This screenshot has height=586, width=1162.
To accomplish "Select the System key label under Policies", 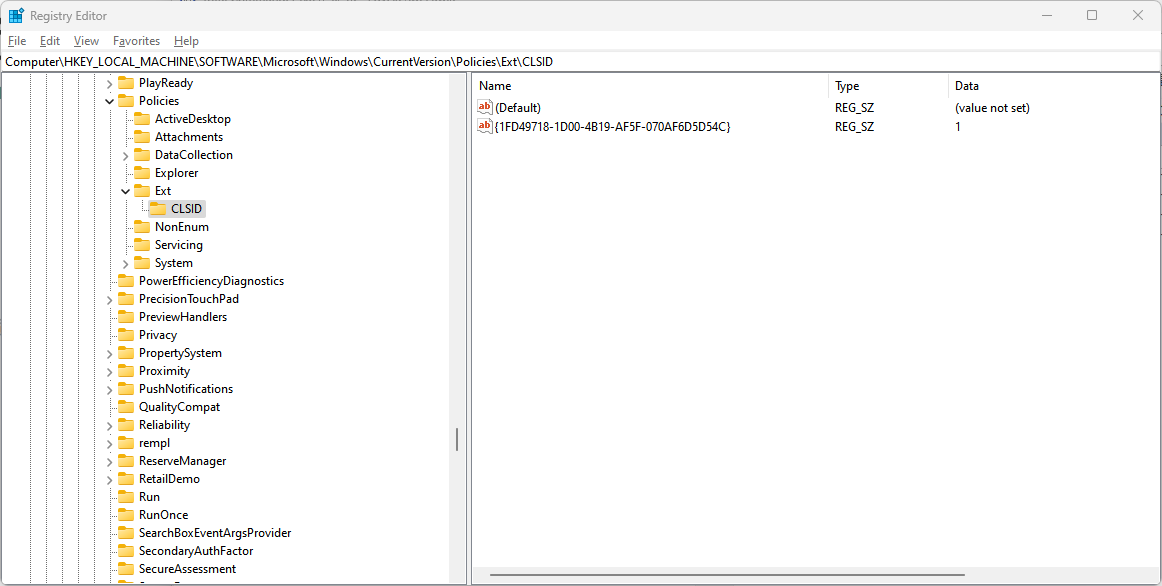I will [173, 263].
